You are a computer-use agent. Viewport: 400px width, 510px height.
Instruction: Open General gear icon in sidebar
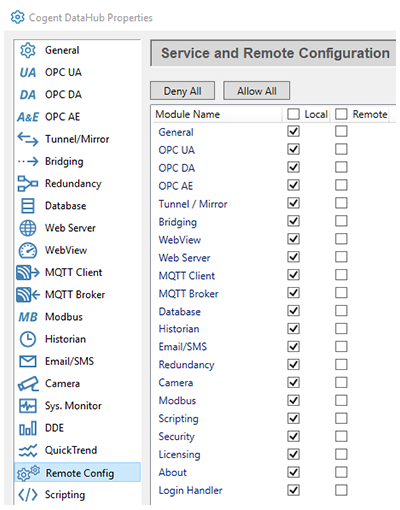[27, 50]
